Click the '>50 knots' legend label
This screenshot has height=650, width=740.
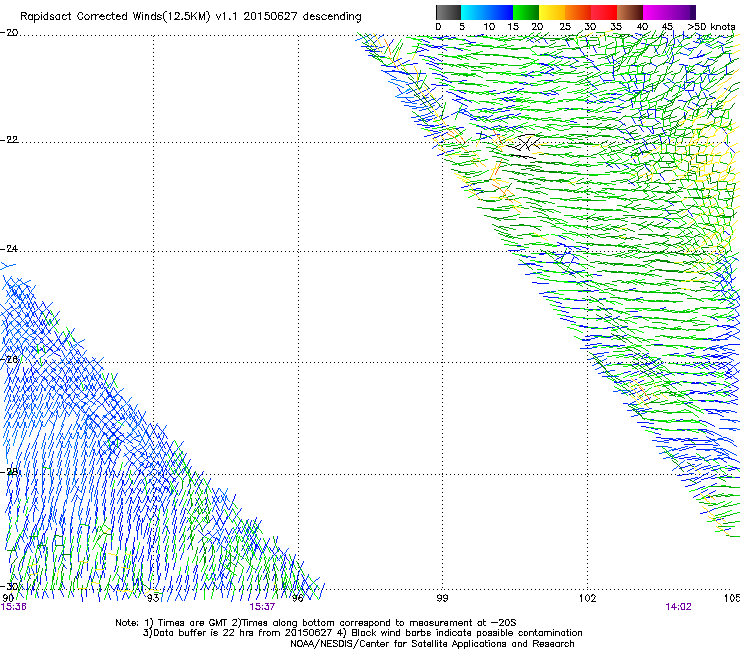(711, 27)
